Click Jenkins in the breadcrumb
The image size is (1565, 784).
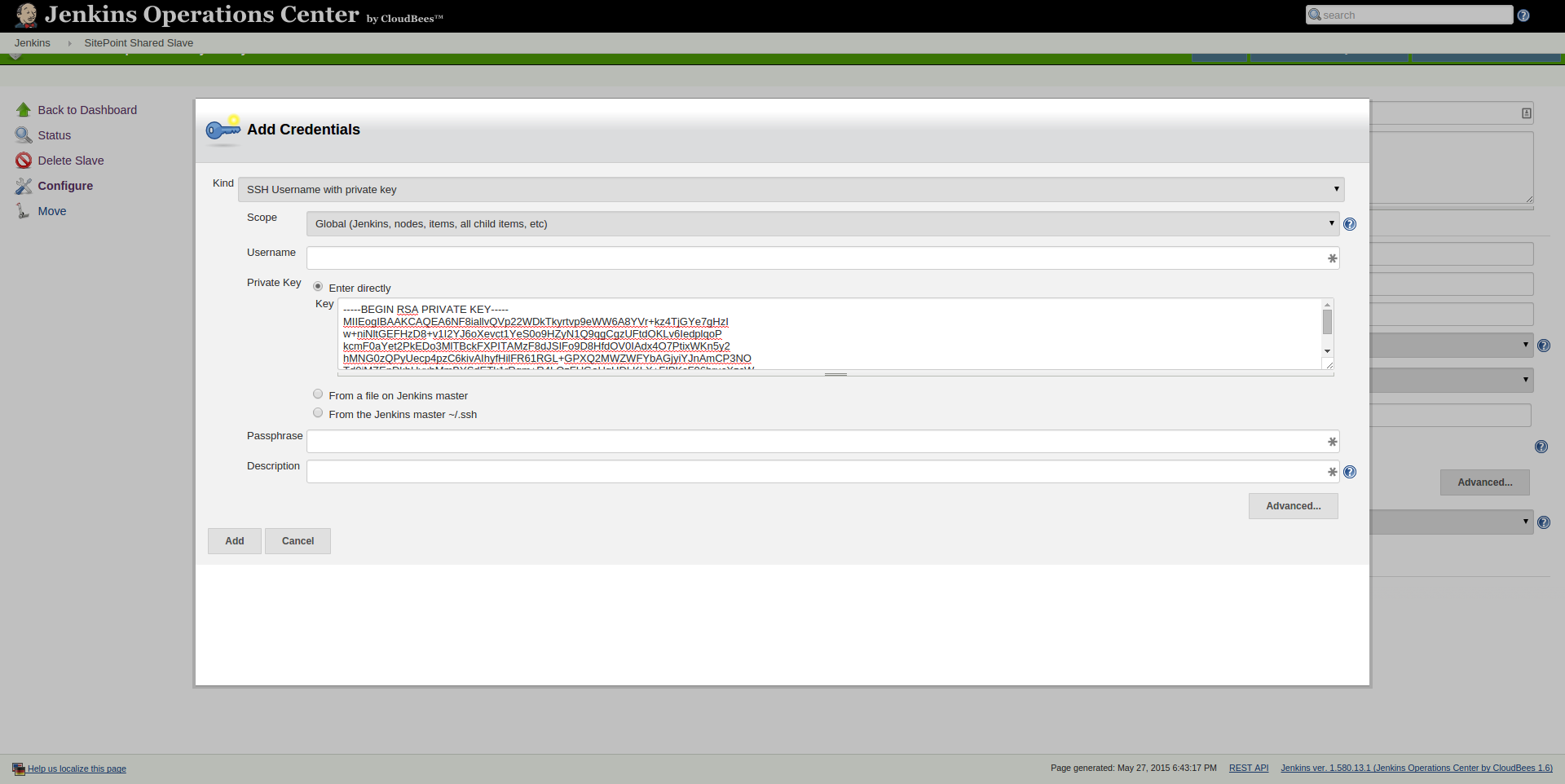[33, 43]
